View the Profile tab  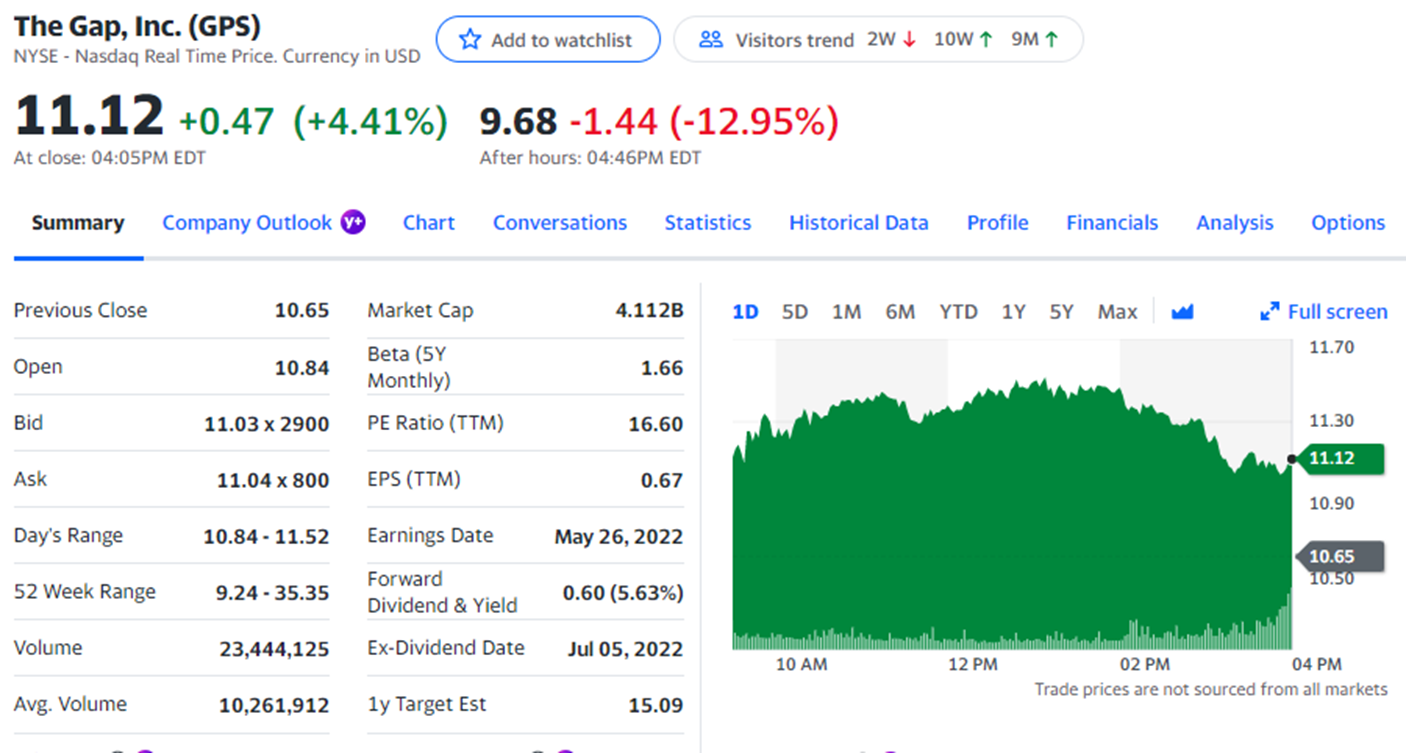tap(998, 223)
